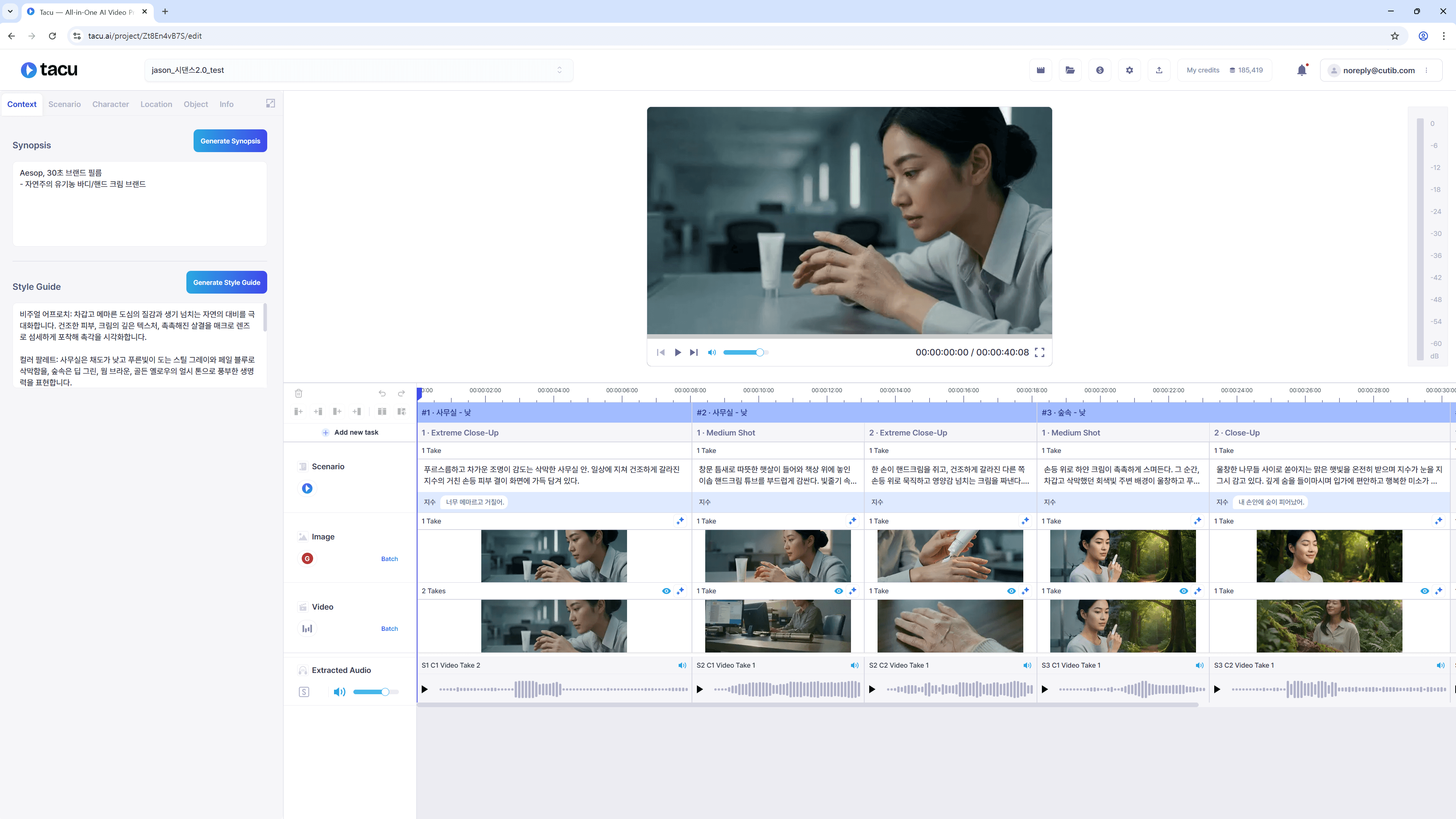This screenshot has width=1456, height=819.
Task: Switch to the Location tab
Action: pos(156,104)
